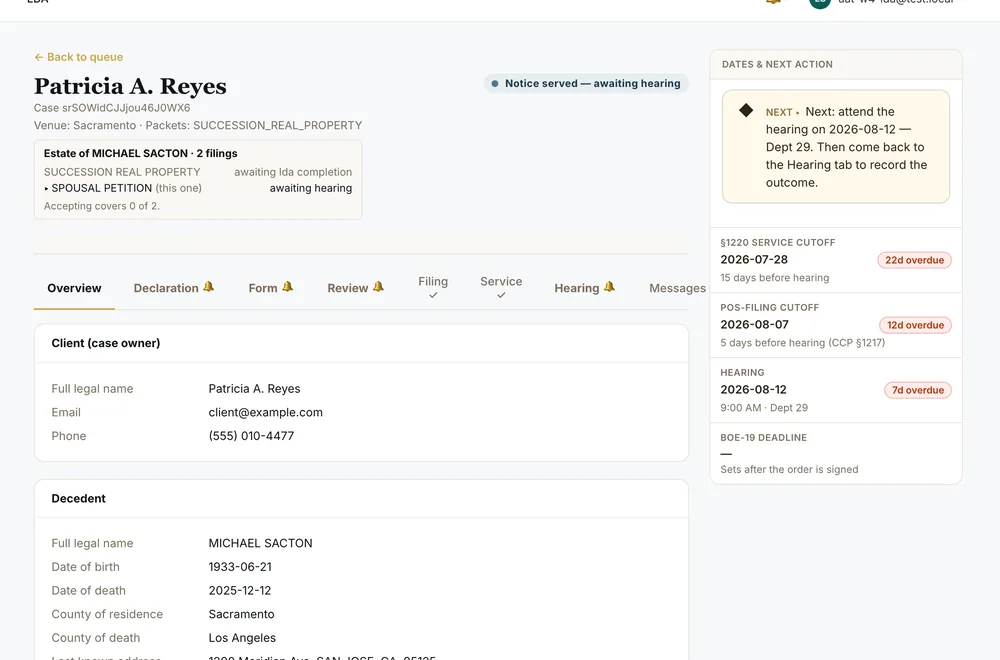Click the '9:00 AM · Dept 29' hearing time
Viewport: 1000px width, 660px height.
click(x=764, y=407)
